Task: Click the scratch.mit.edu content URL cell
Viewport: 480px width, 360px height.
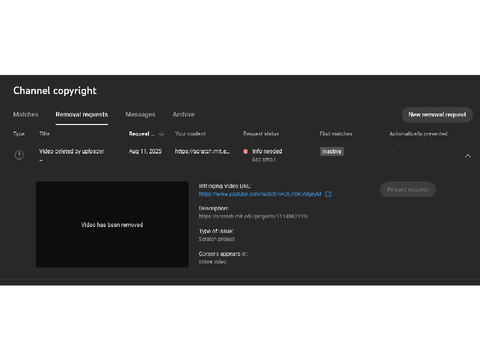Action: tap(202, 151)
